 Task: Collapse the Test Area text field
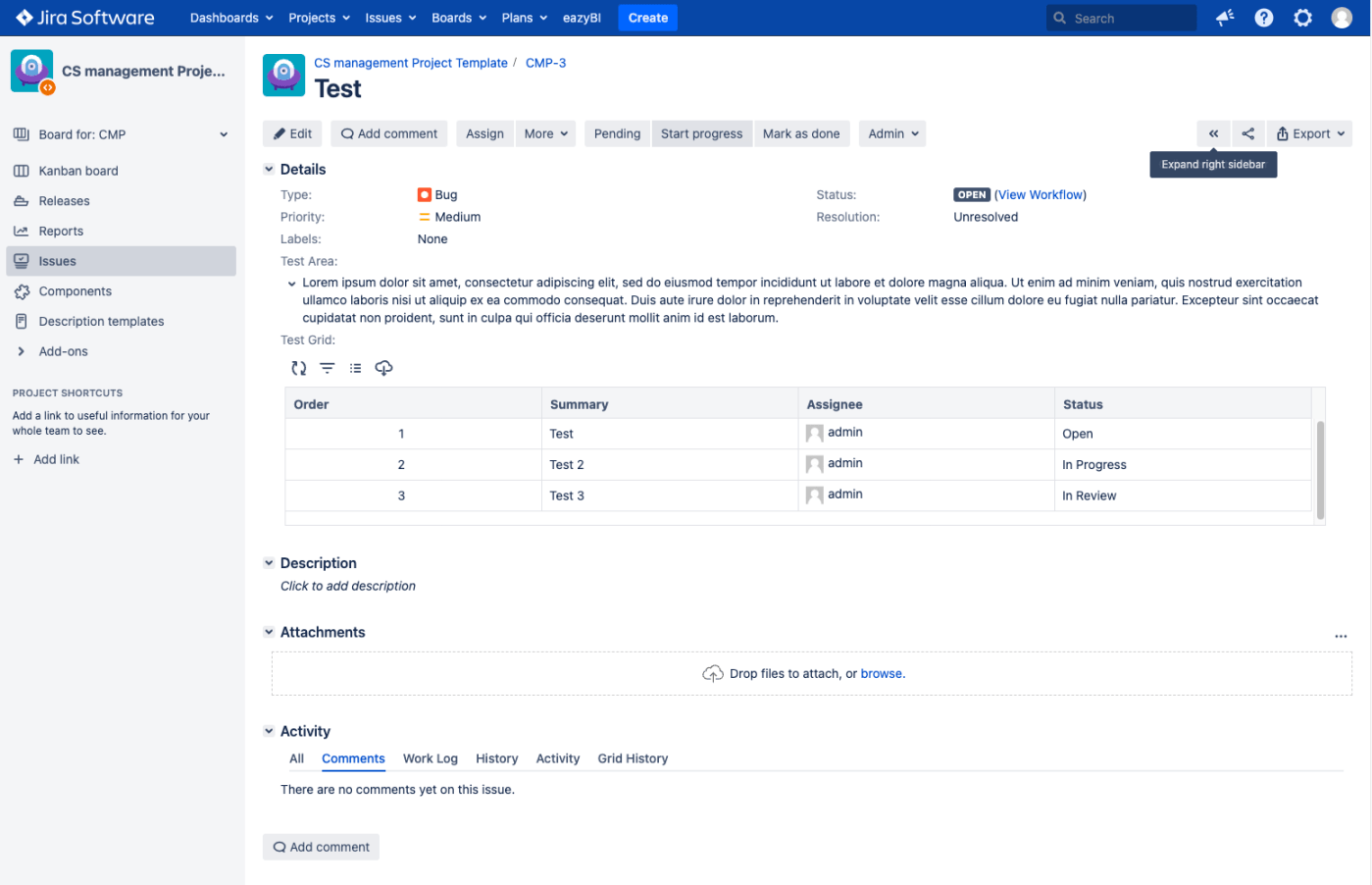point(291,284)
